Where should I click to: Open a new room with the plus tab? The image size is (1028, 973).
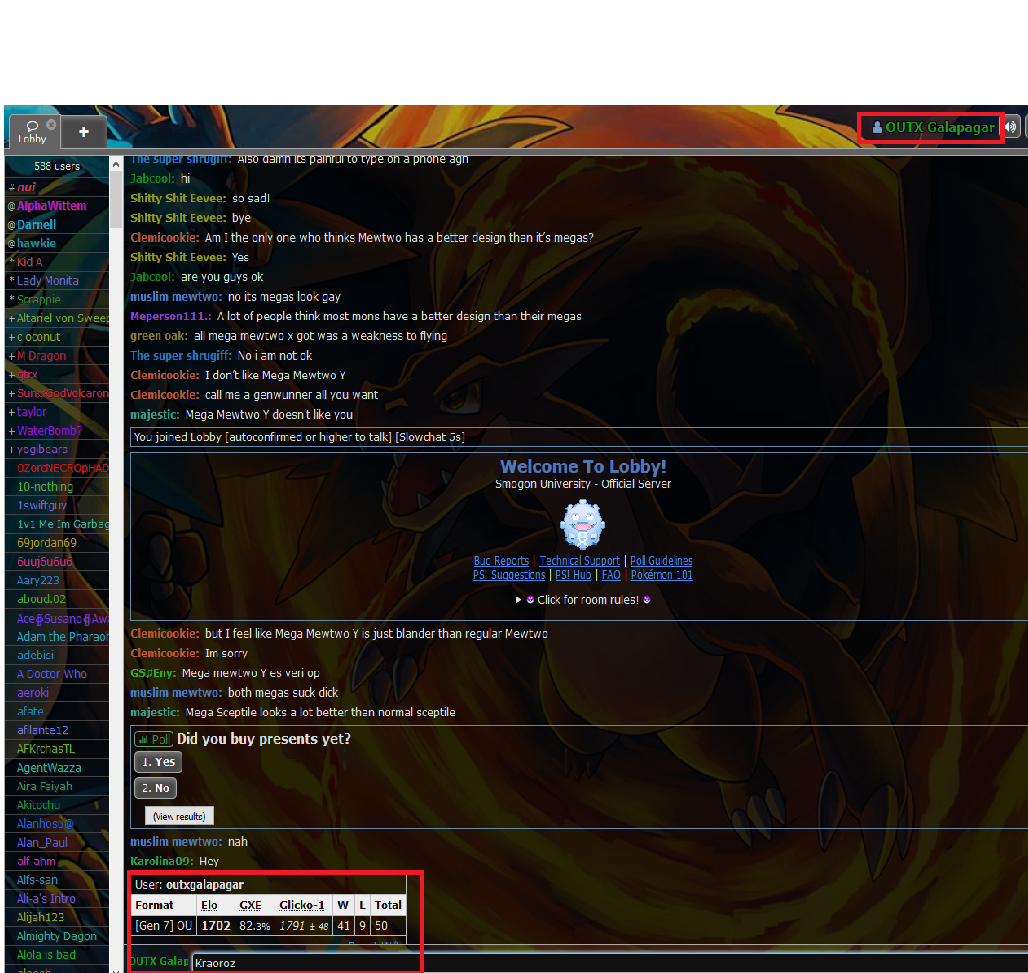point(84,132)
